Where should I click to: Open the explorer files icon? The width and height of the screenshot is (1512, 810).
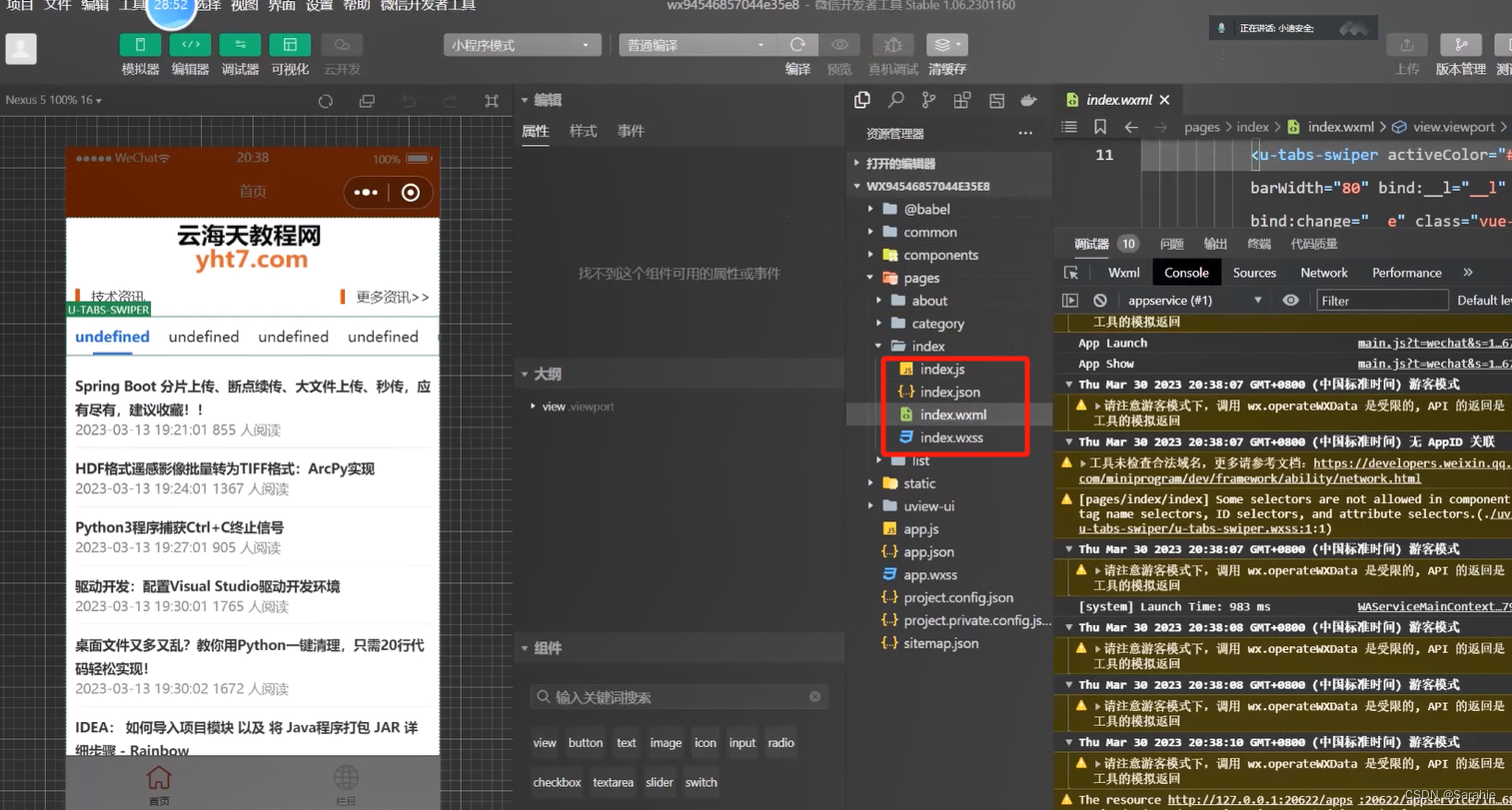point(862,100)
